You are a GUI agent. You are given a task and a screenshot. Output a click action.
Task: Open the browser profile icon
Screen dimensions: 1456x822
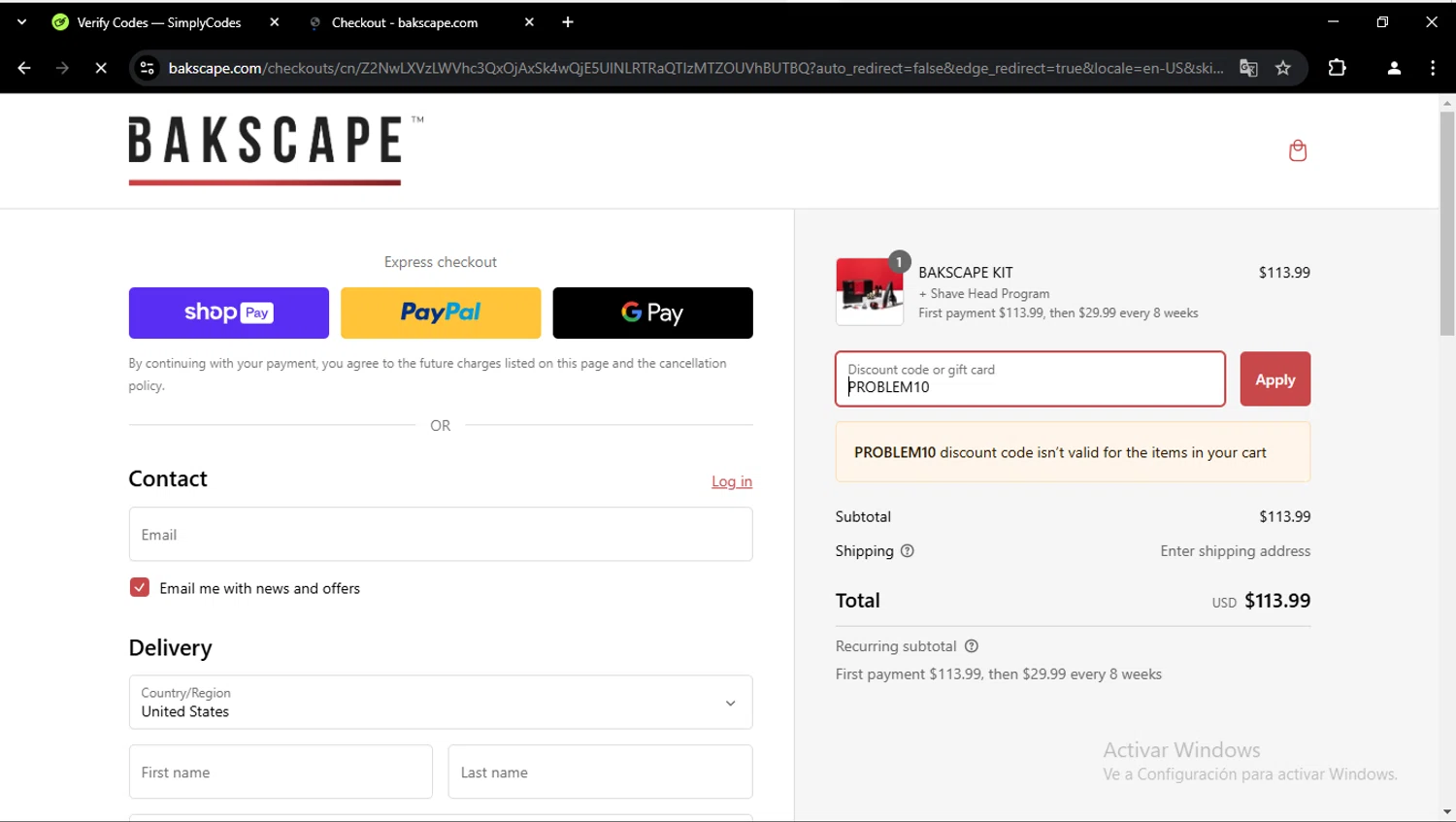(1394, 68)
